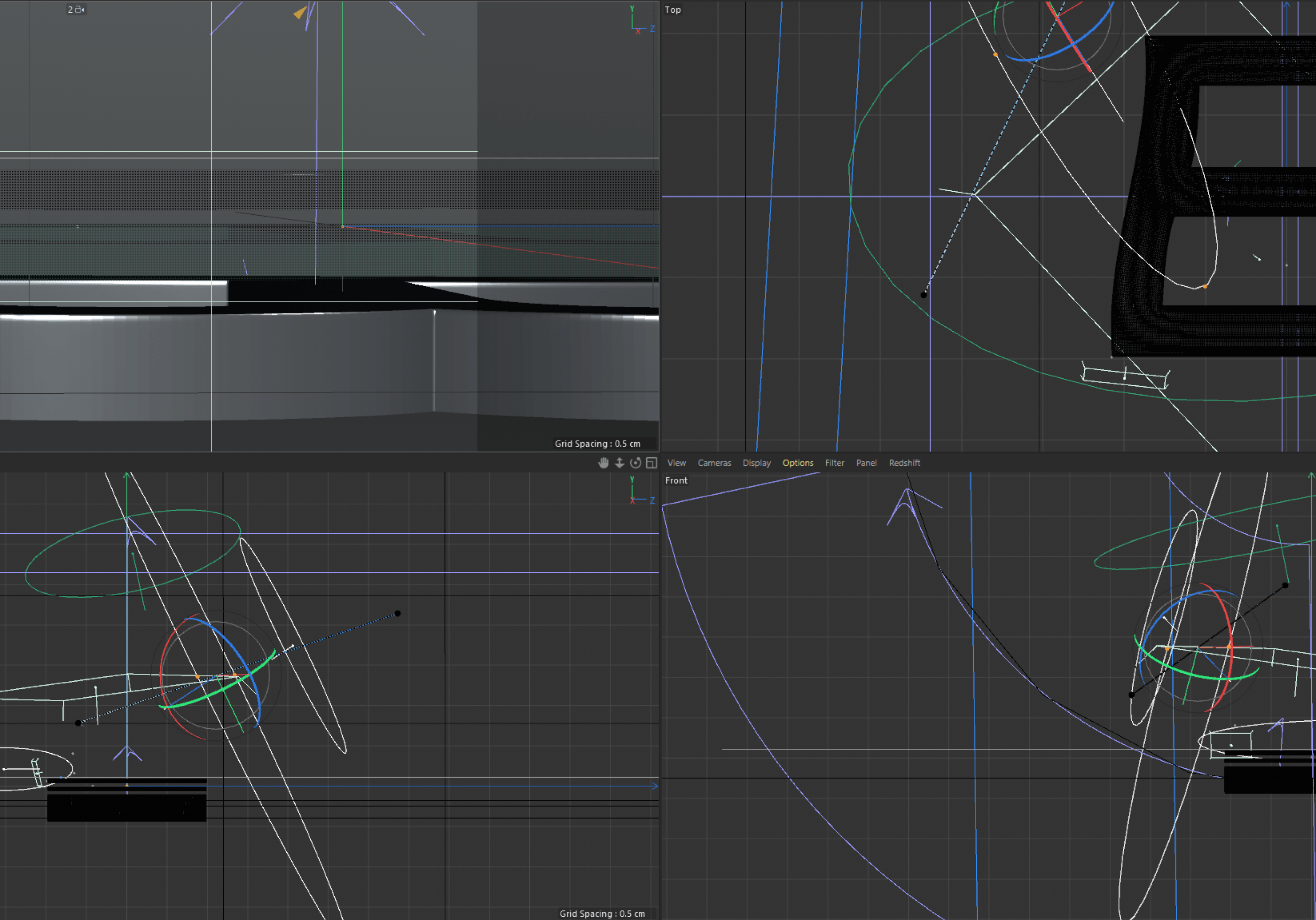This screenshot has width=1316, height=920.
Task: Click the hand pan-view icon
Action: click(603, 463)
